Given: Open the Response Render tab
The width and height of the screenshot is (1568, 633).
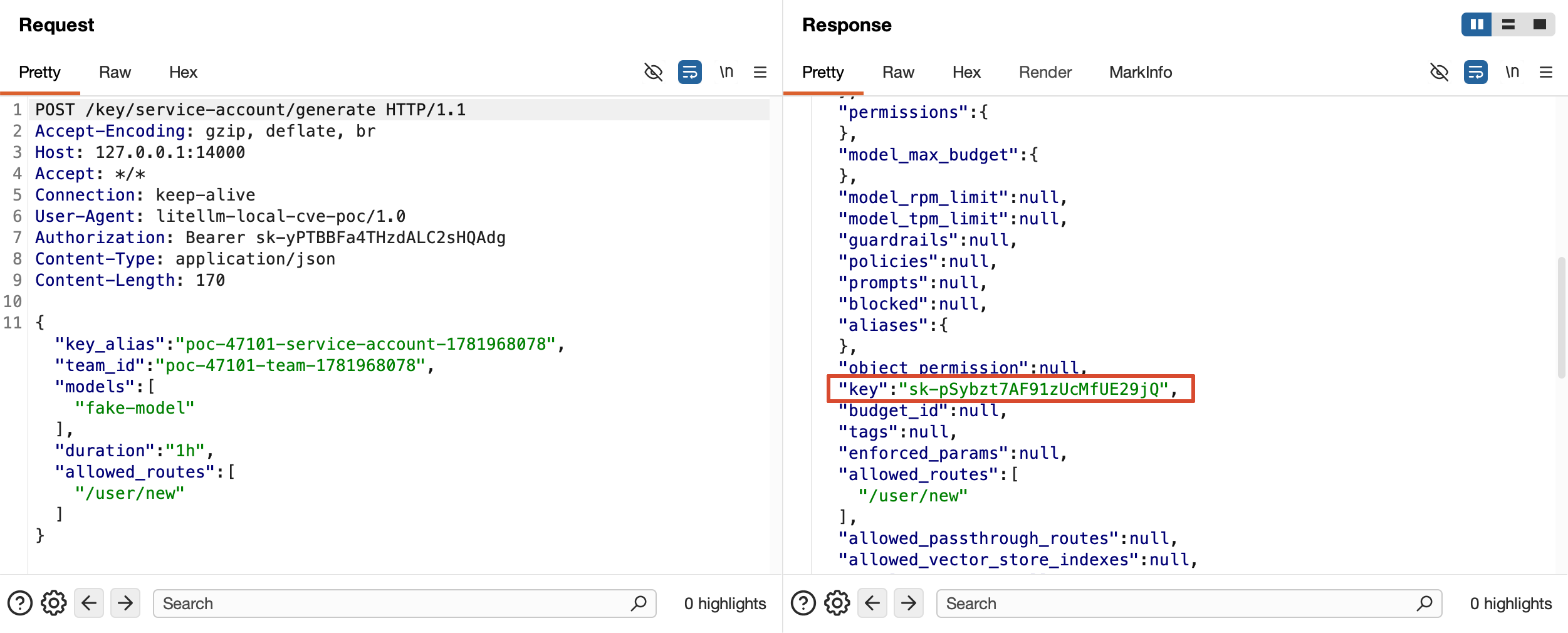Looking at the screenshot, I should tap(1045, 72).
